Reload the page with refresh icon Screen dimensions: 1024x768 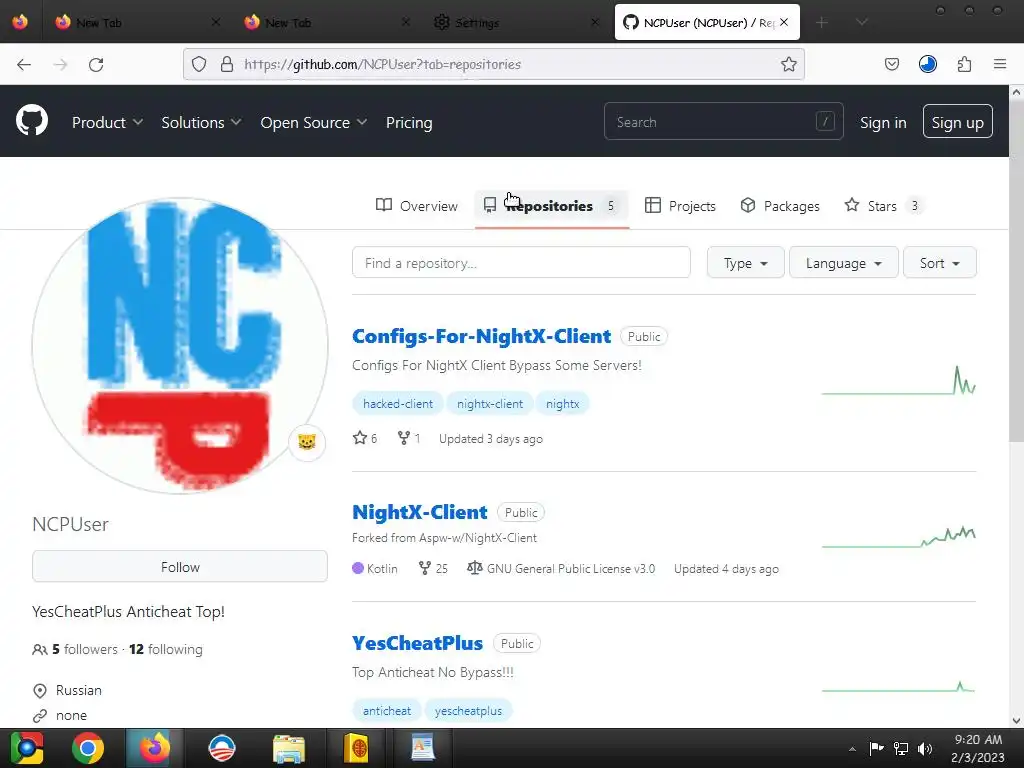[x=96, y=64]
